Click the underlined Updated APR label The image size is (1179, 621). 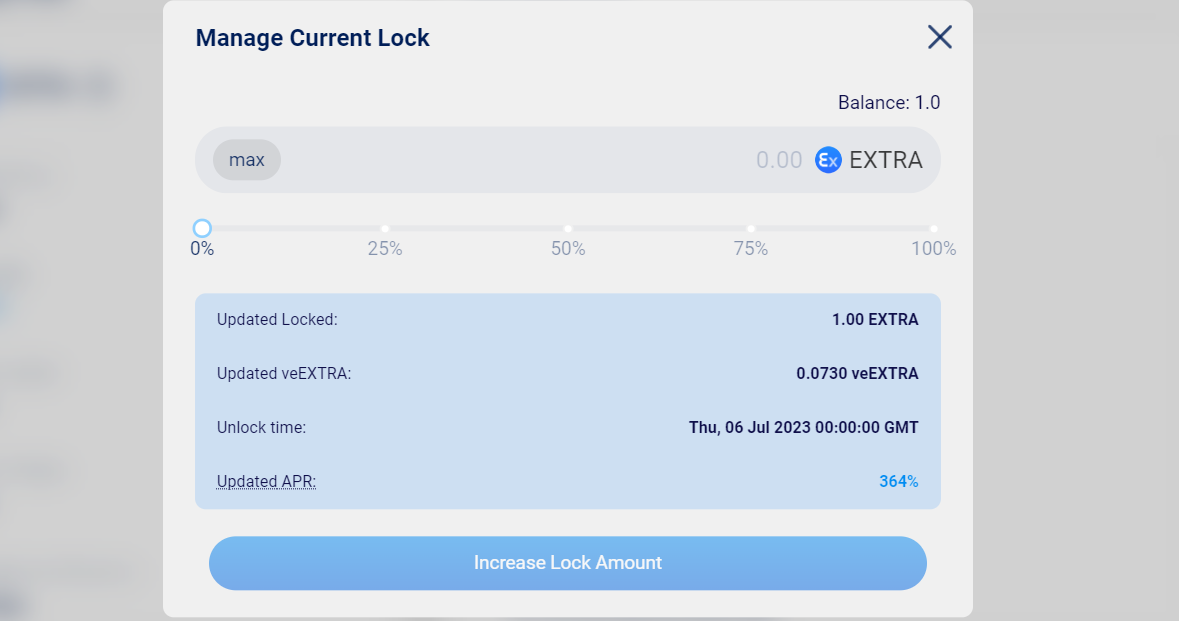point(266,481)
